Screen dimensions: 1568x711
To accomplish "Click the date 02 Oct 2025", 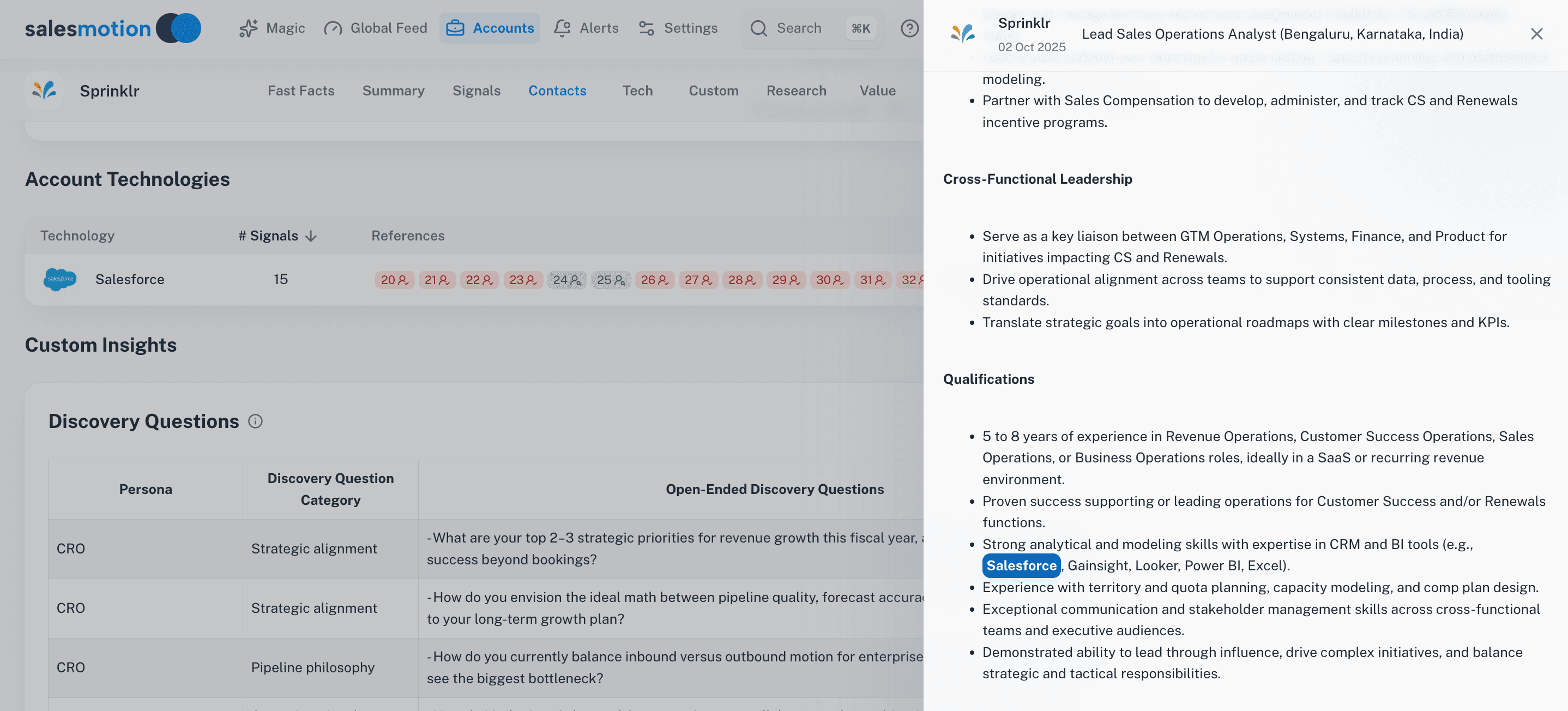I will (1032, 47).
